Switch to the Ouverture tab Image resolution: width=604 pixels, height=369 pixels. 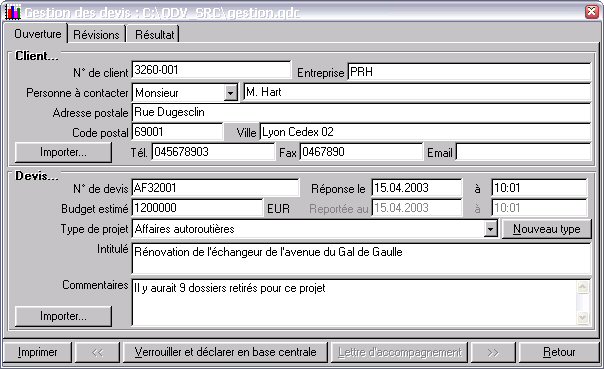click(37, 34)
